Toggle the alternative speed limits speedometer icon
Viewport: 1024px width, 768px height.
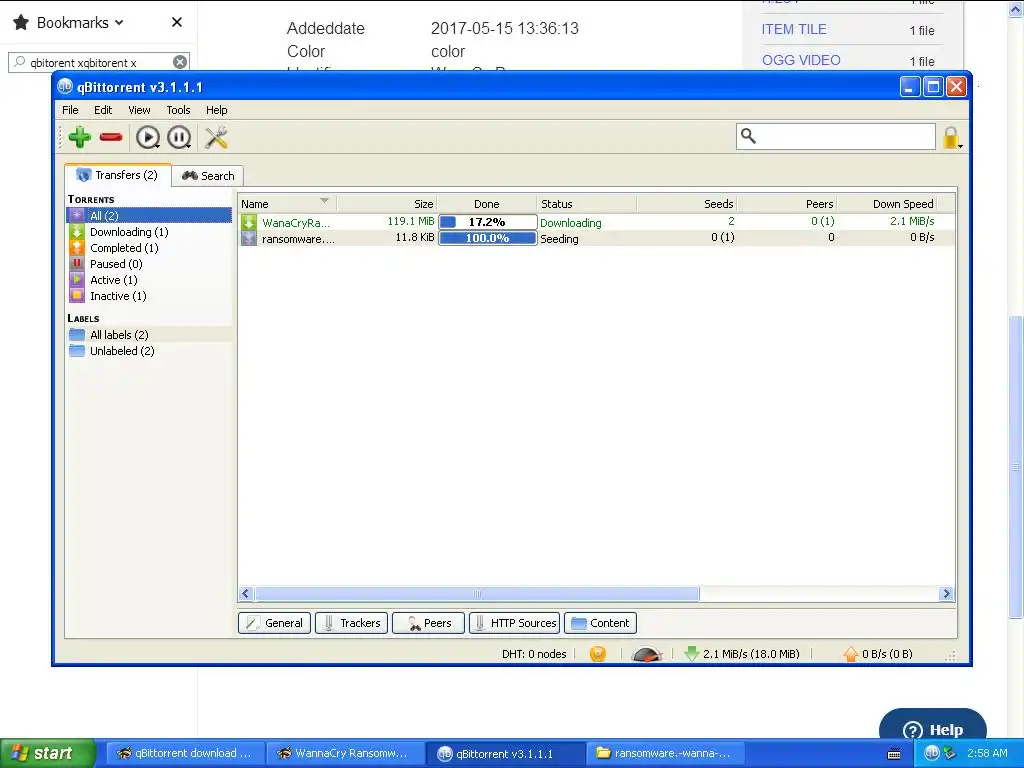(x=647, y=654)
